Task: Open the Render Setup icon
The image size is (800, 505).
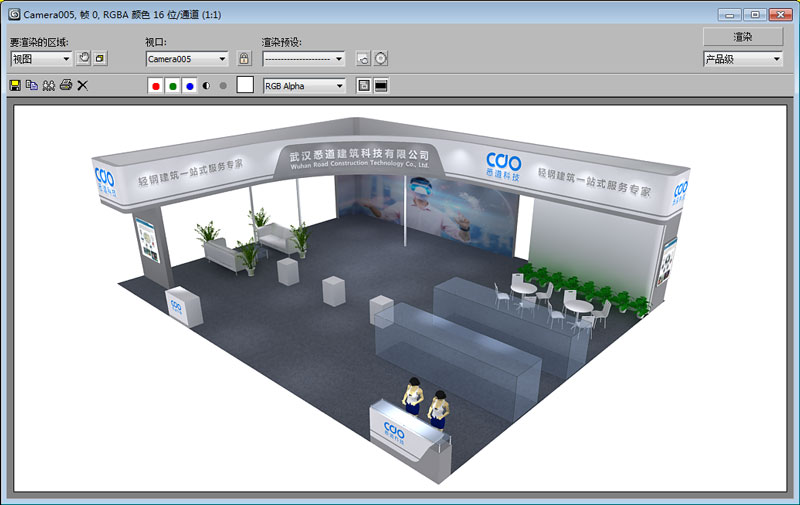Action: (x=363, y=59)
